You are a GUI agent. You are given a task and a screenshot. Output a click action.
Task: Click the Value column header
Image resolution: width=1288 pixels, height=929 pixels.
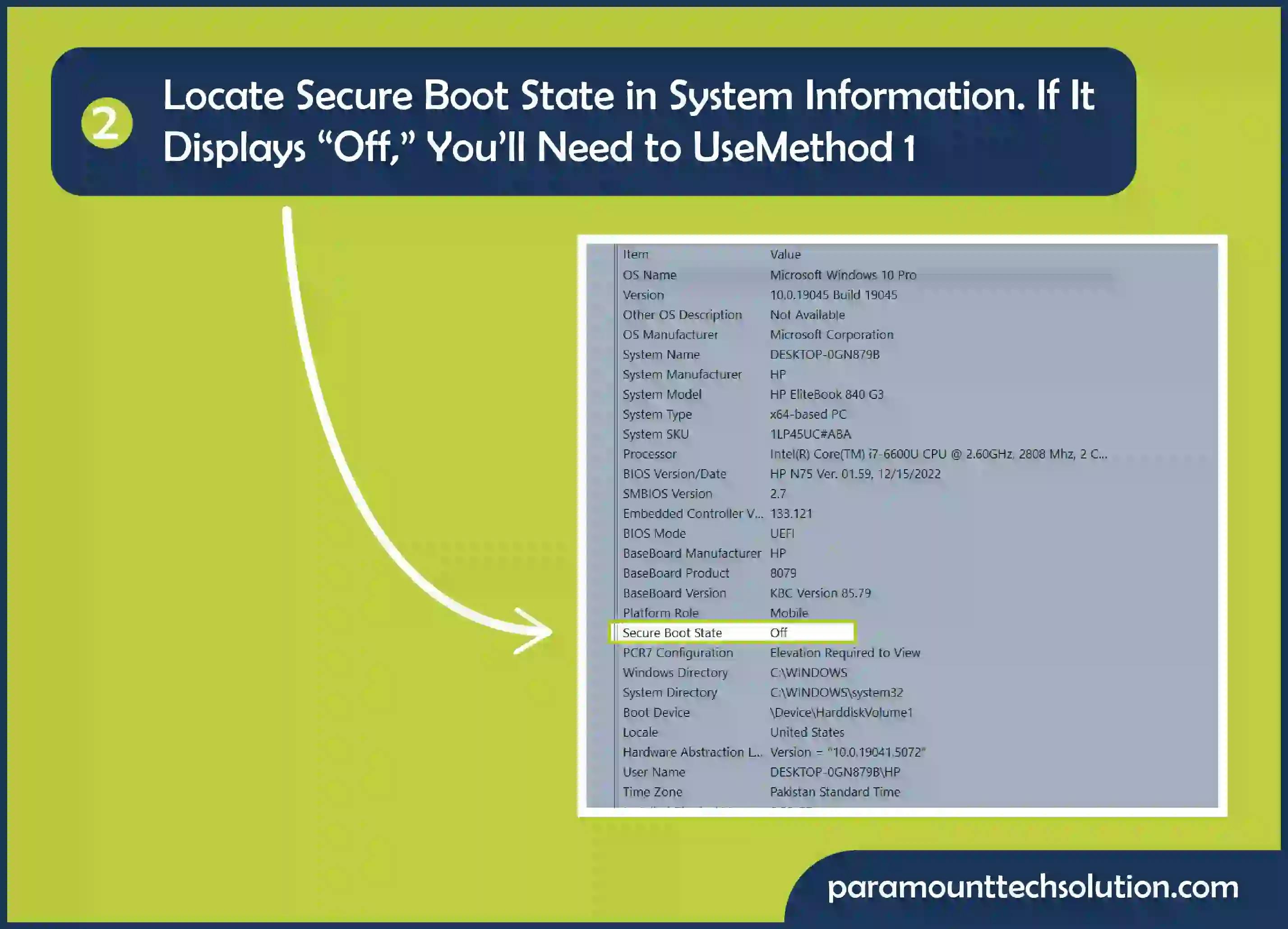(x=785, y=254)
